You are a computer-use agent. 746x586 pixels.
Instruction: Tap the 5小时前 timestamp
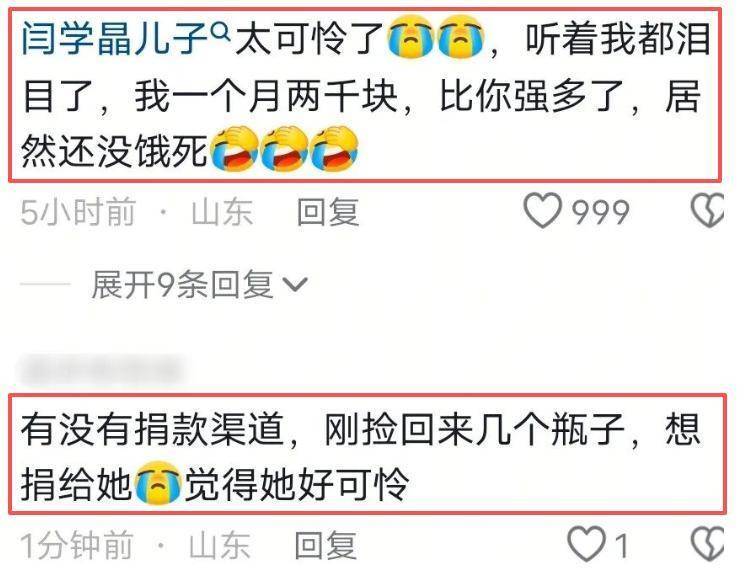coord(78,212)
